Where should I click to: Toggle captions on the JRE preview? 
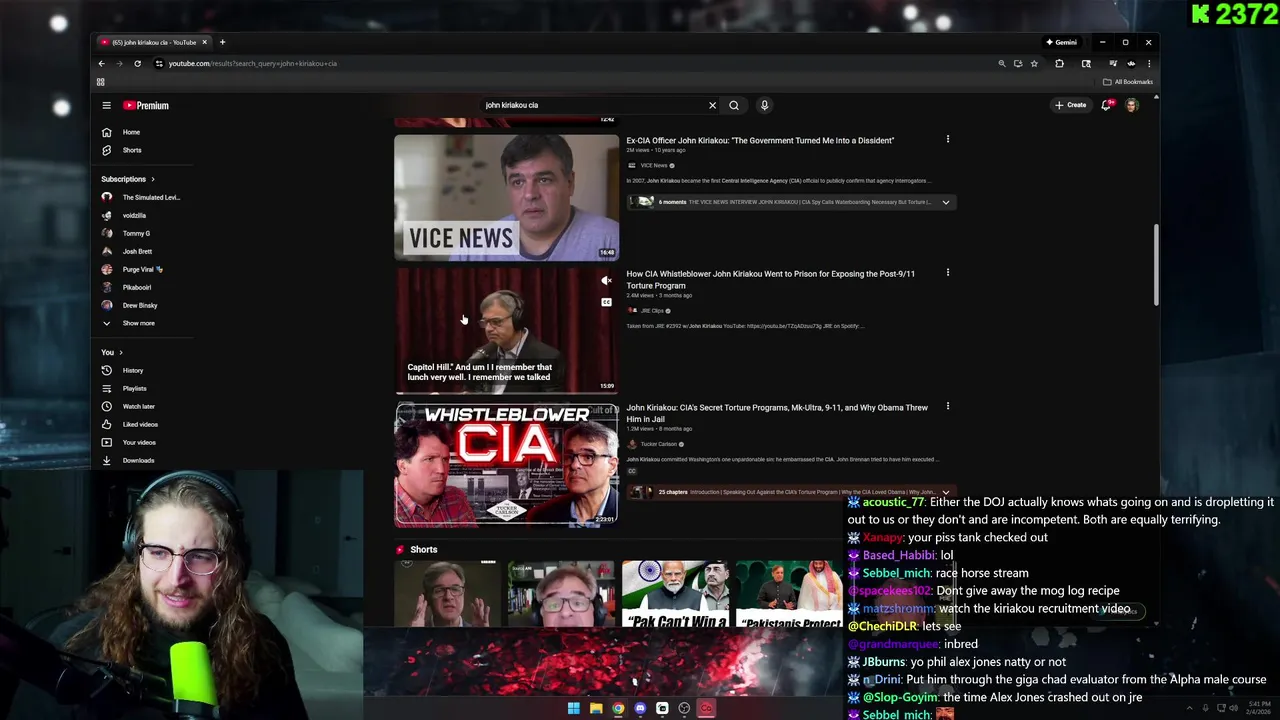point(606,302)
